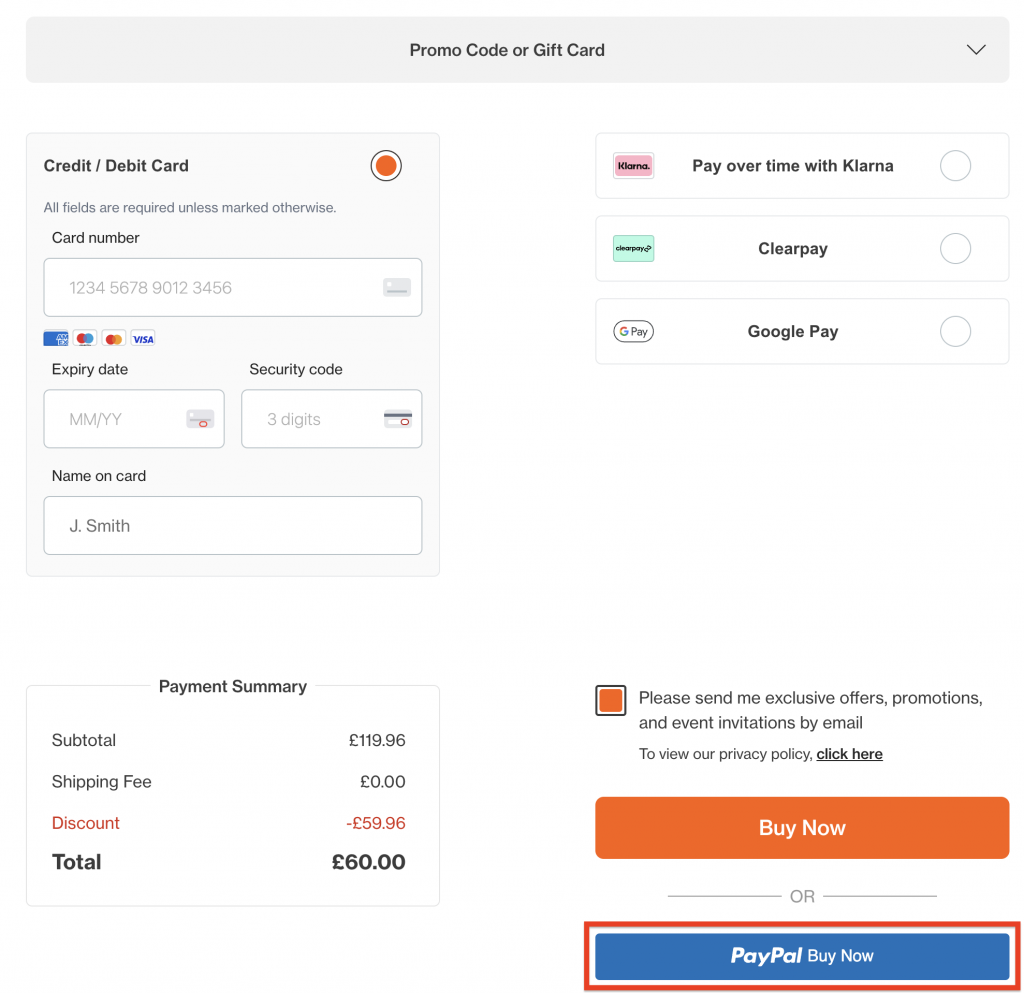Uncheck the exclusive offers email checkbox

pyautogui.click(x=611, y=701)
